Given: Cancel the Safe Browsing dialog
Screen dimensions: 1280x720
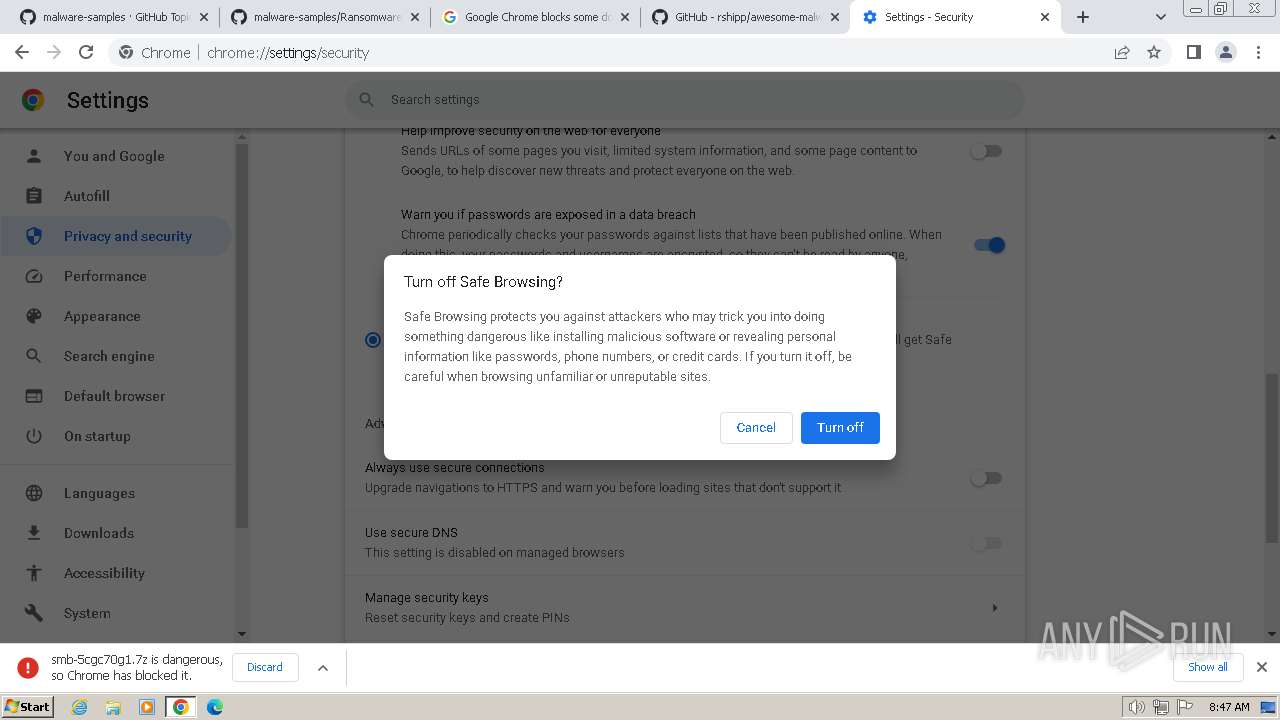Looking at the screenshot, I should [756, 428].
